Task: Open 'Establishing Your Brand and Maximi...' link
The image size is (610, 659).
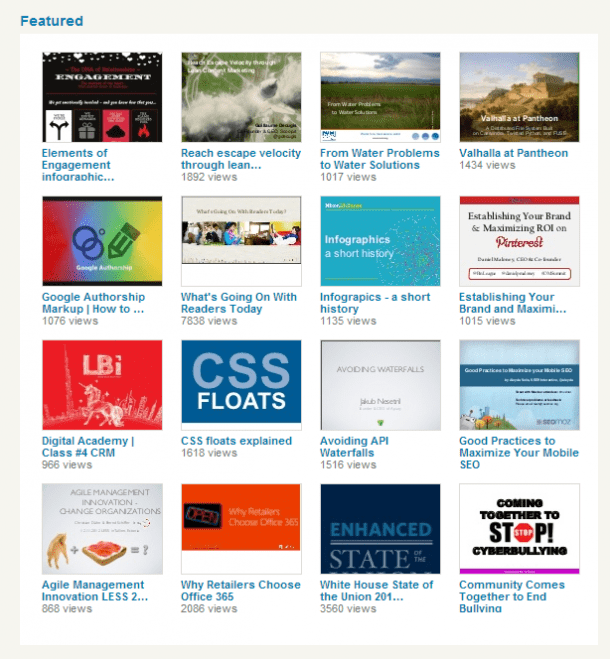Action: pyautogui.click(x=507, y=303)
